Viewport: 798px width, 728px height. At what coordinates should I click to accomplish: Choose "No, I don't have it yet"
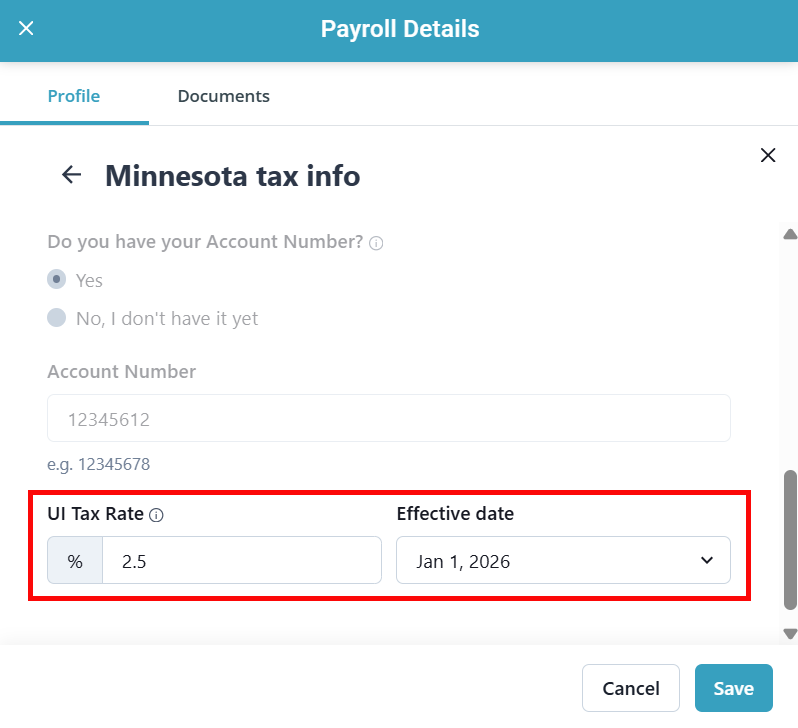[57, 318]
